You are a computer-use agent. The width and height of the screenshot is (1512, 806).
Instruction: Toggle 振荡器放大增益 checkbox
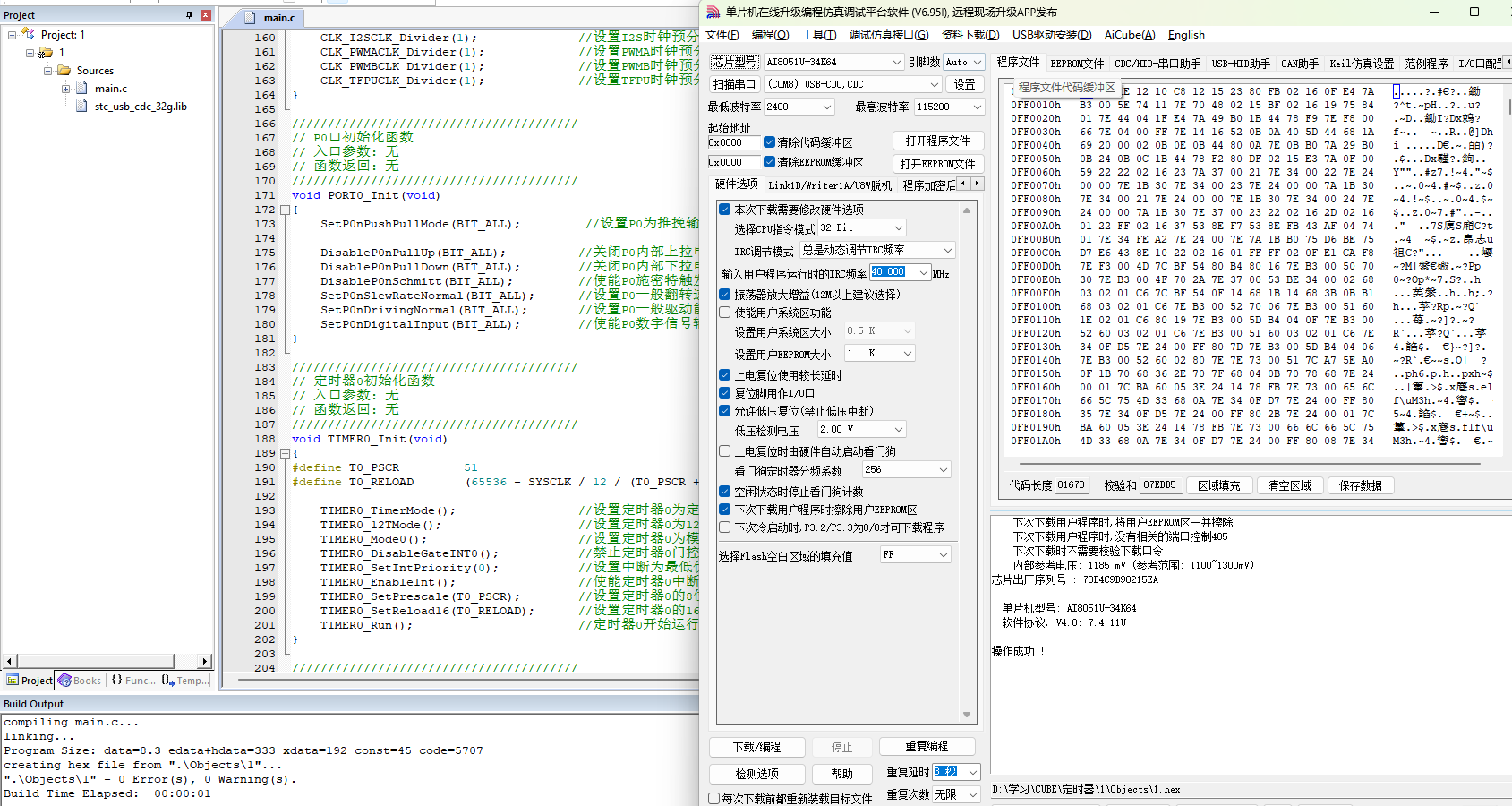(x=725, y=294)
